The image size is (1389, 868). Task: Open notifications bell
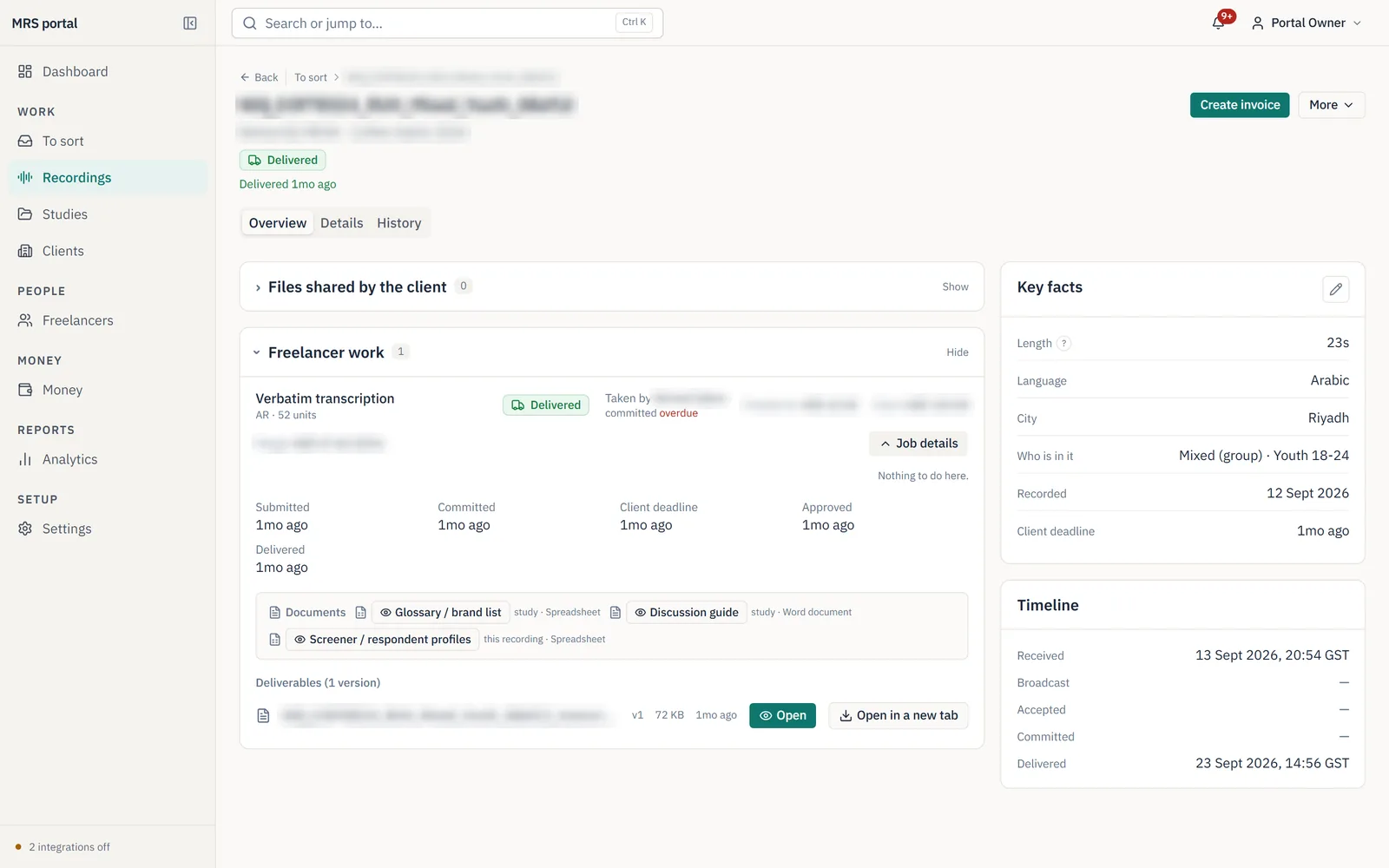click(x=1219, y=23)
